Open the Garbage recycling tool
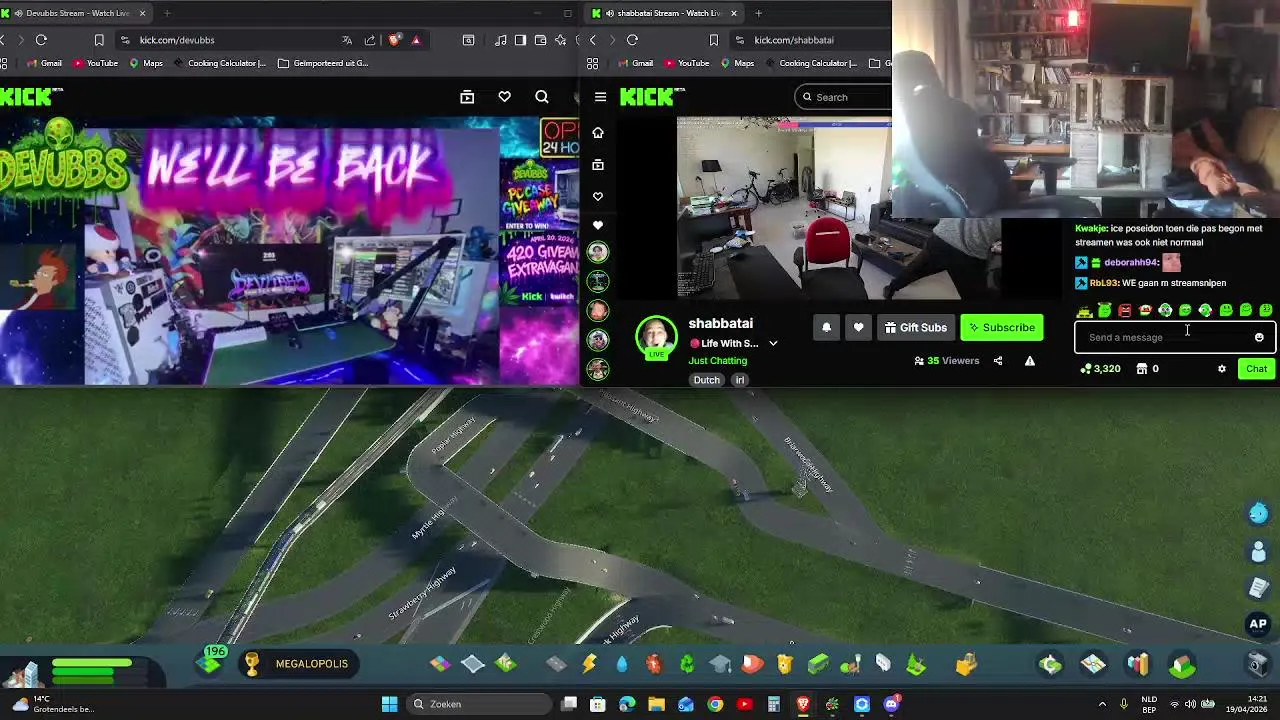 tap(687, 664)
